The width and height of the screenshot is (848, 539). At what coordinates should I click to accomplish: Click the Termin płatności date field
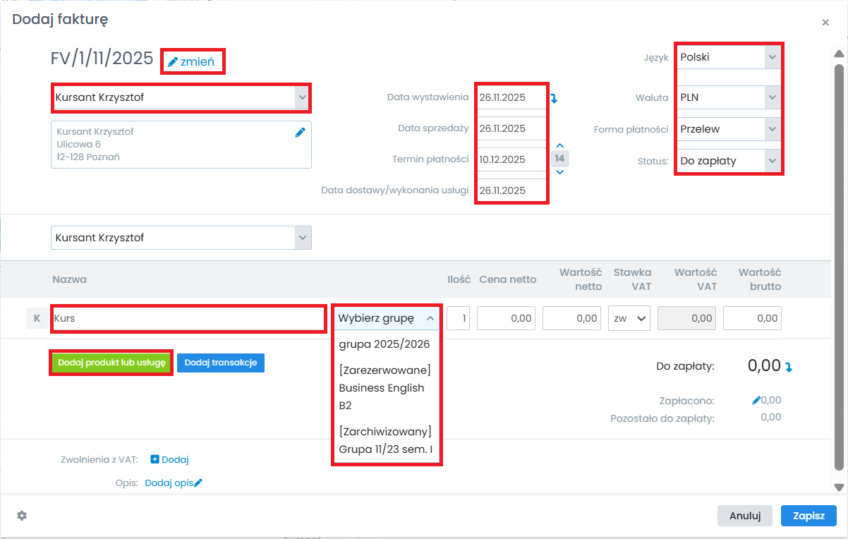(x=510, y=159)
